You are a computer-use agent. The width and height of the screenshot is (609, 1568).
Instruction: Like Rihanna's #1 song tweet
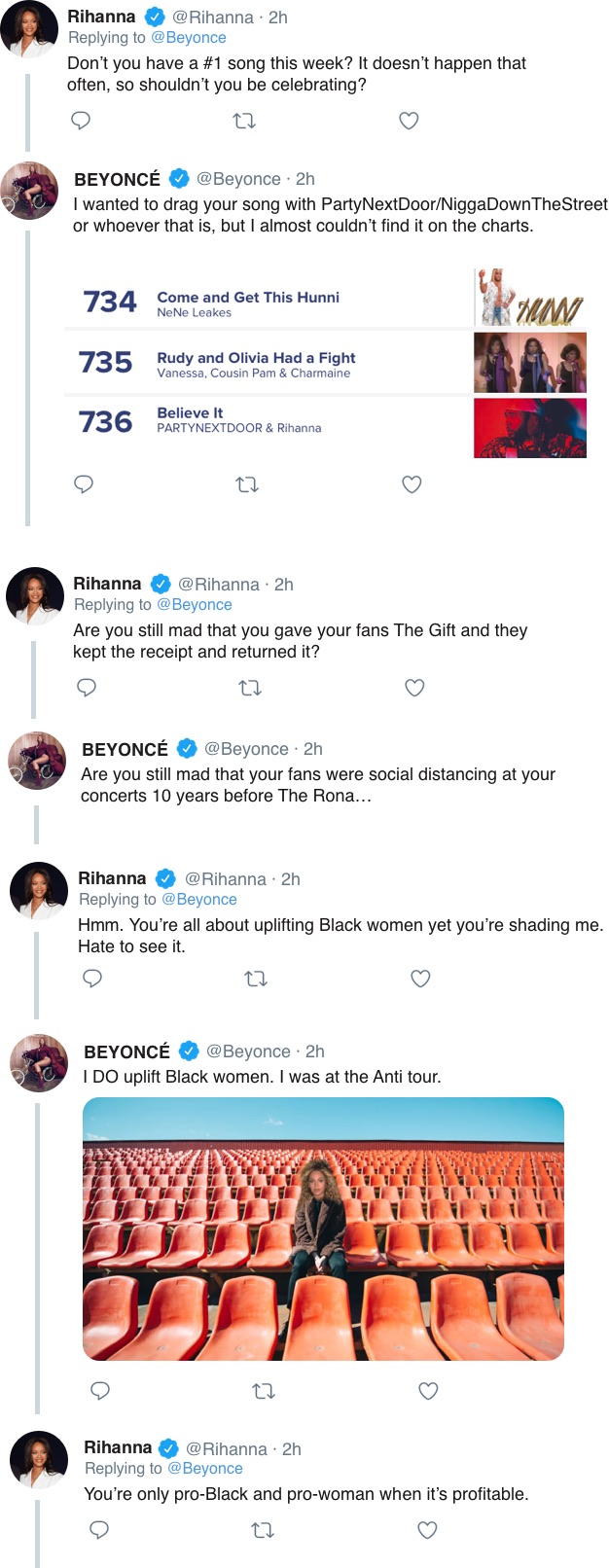[410, 121]
